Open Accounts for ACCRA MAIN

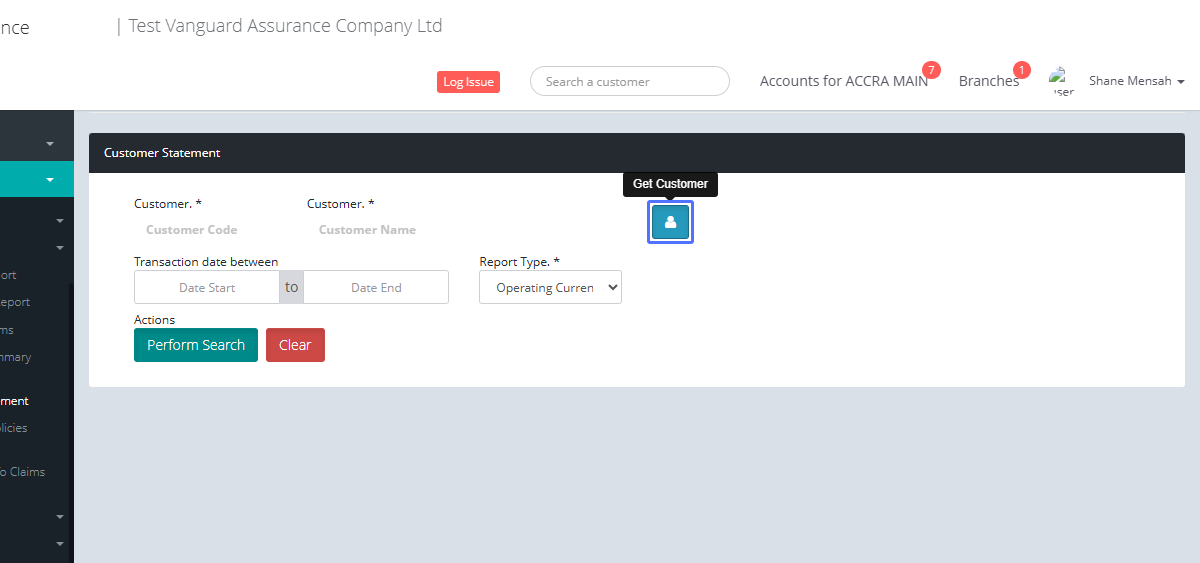tap(843, 81)
